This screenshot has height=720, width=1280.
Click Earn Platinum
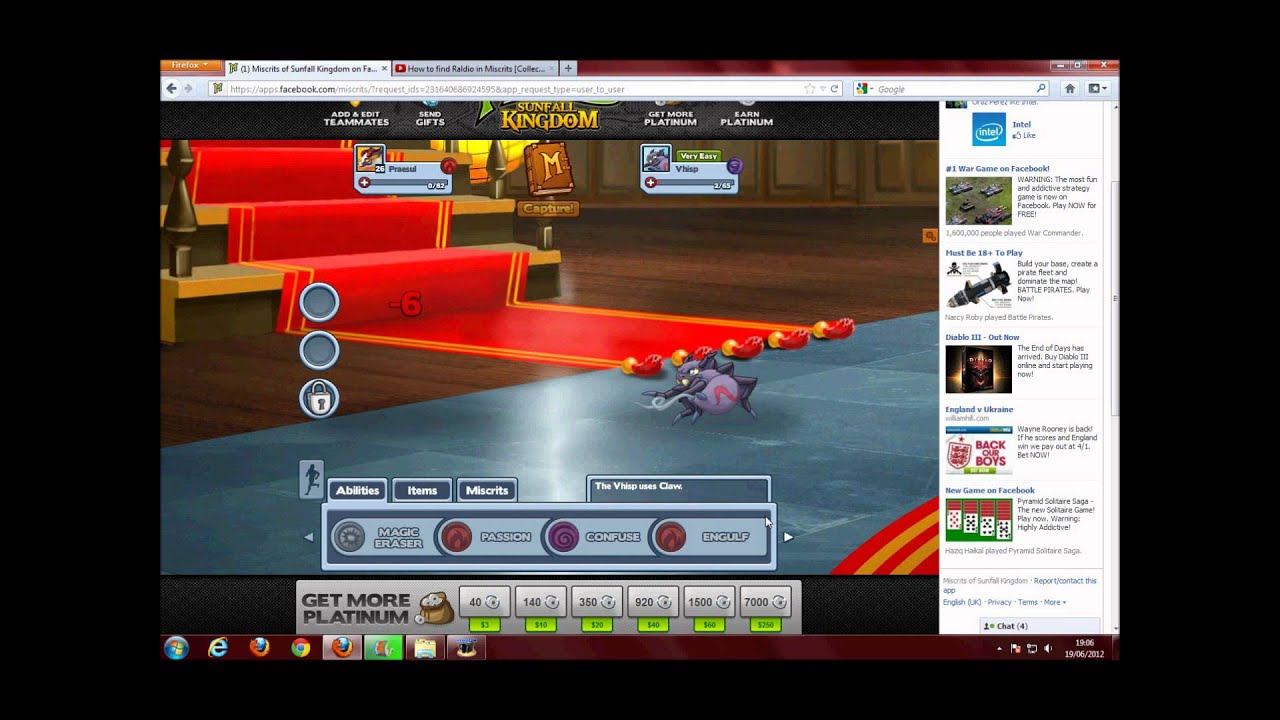click(746, 117)
